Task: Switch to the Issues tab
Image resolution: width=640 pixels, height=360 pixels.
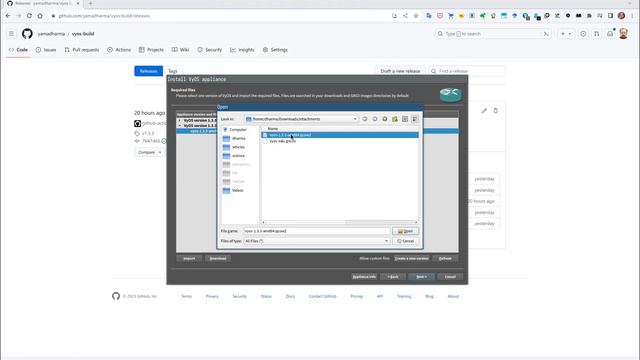Action: [46, 50]
